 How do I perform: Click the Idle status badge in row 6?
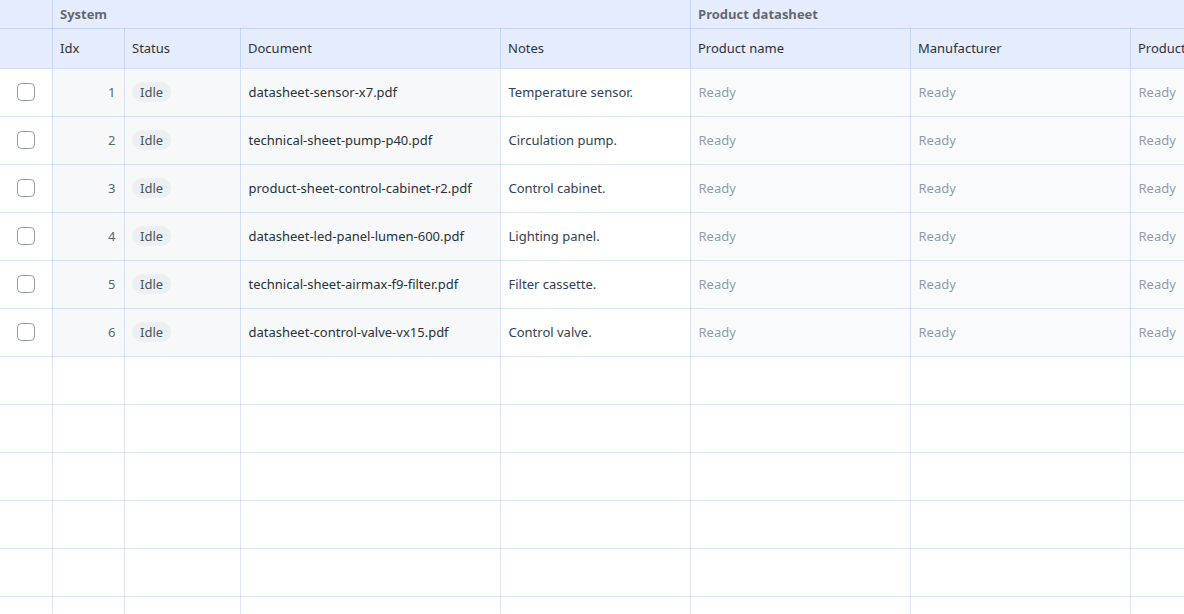coord(151,332)
